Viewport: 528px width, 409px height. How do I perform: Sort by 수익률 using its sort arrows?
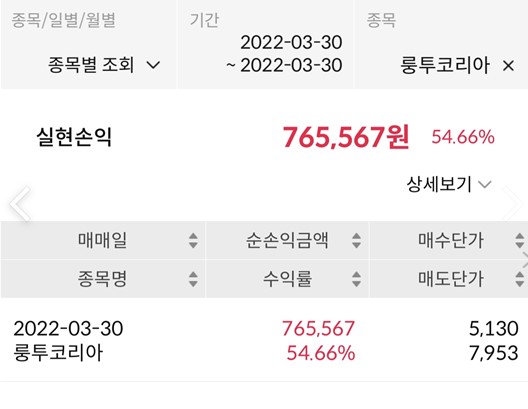(356, 279)
